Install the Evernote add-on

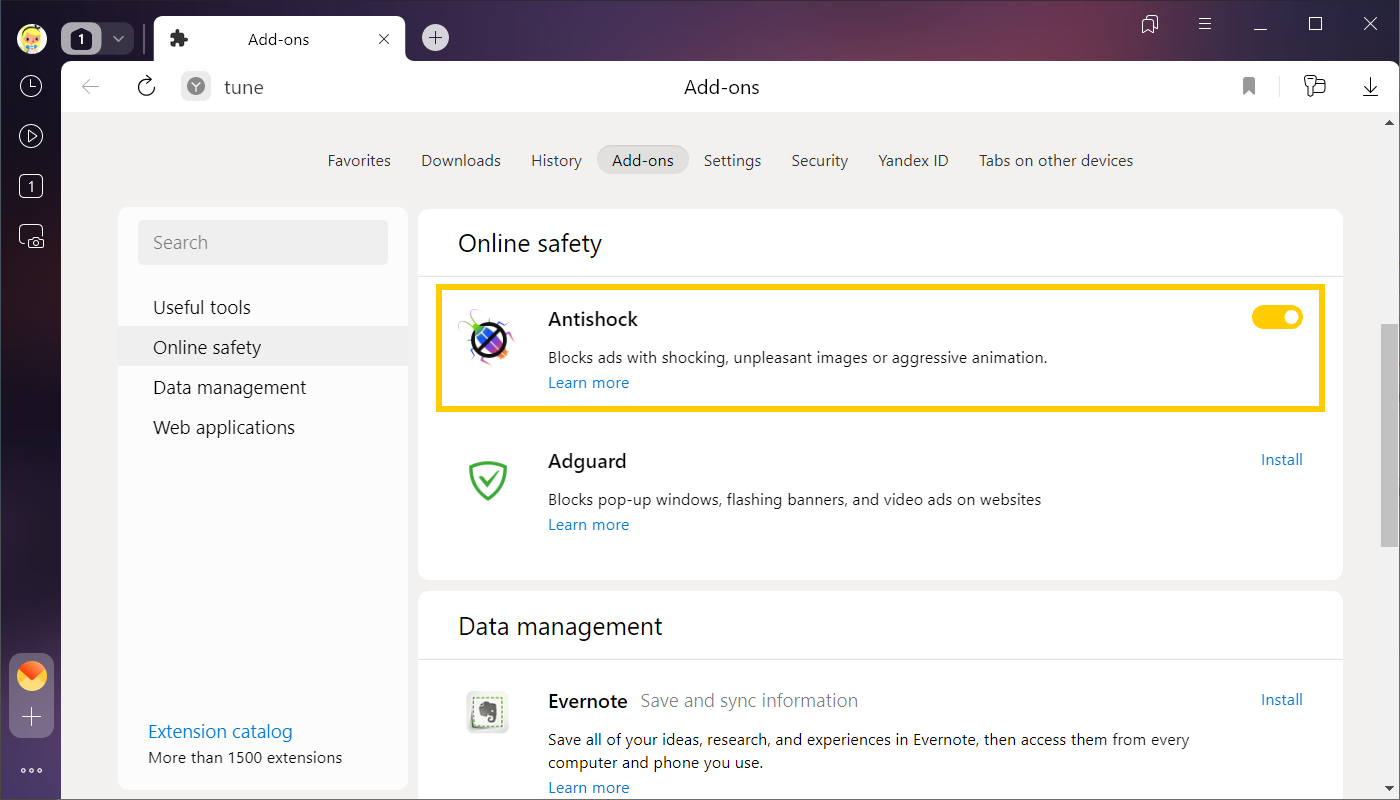1282,699
